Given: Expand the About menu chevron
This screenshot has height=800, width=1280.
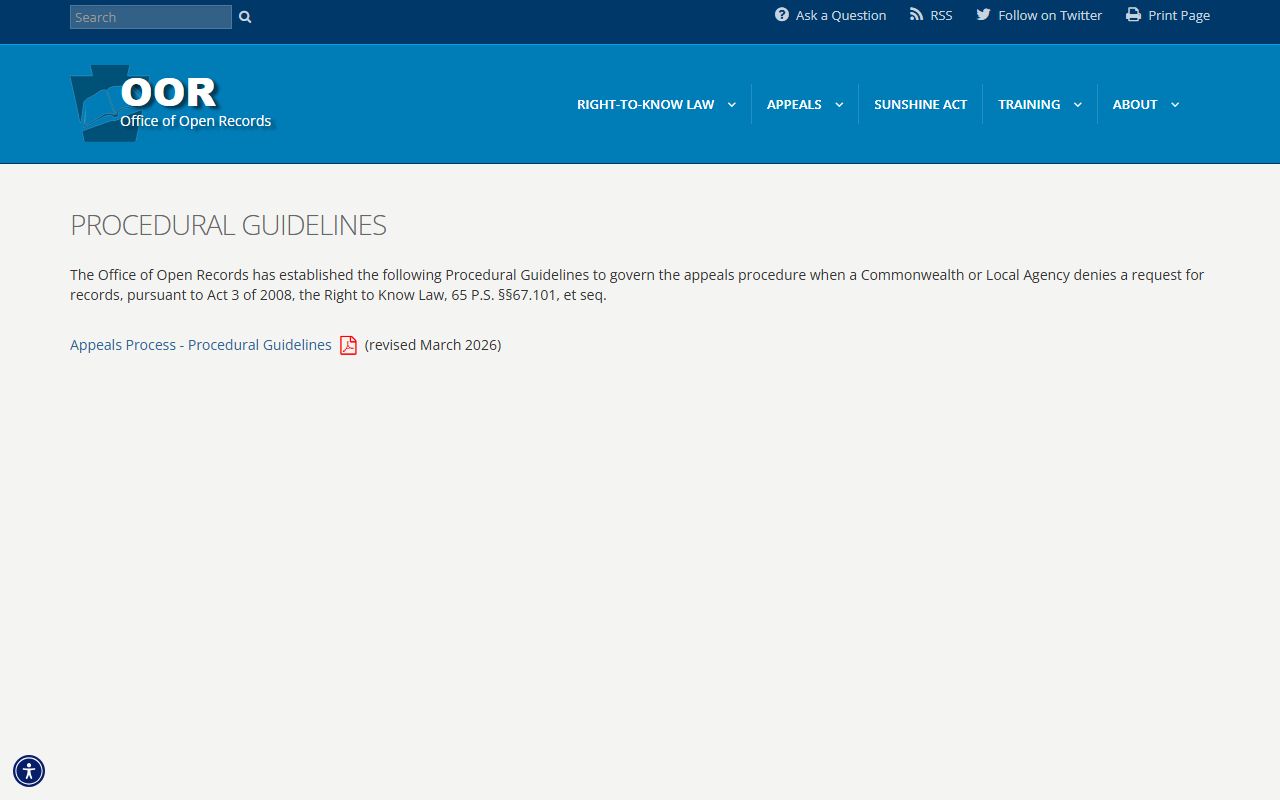Looking at the screenshot, I should (1175, 105).
